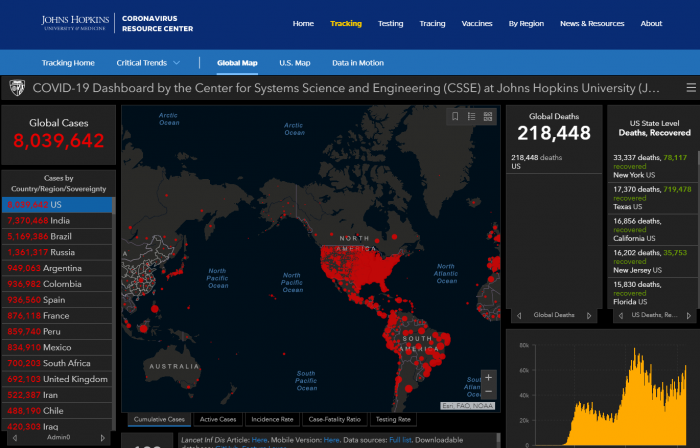The width and height of the screenshot is (700, 448).
Task: Switch to Testing Rate map tab
Action: (393, 419)
